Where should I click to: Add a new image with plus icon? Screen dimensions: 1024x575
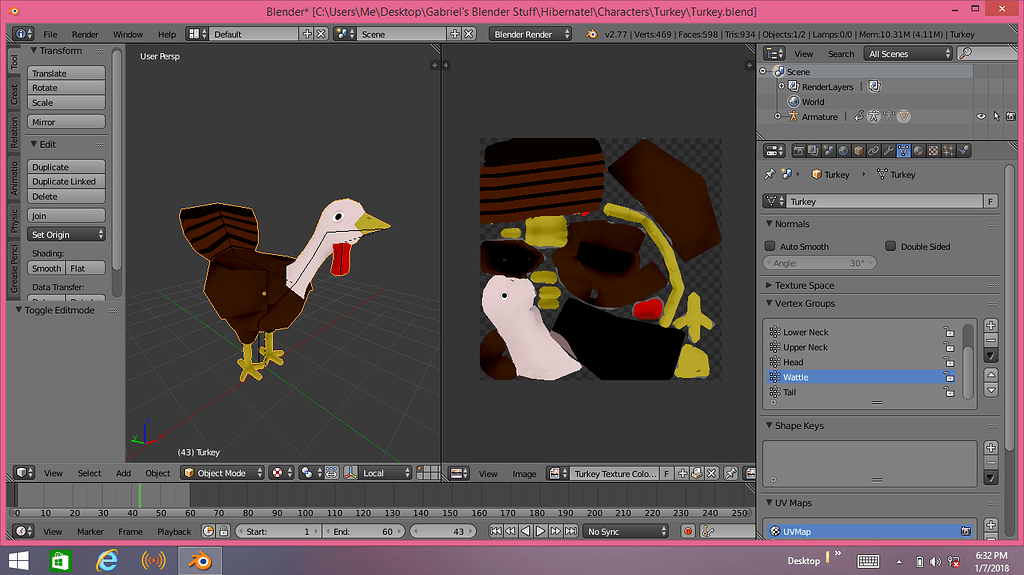[x=682, y=474]
